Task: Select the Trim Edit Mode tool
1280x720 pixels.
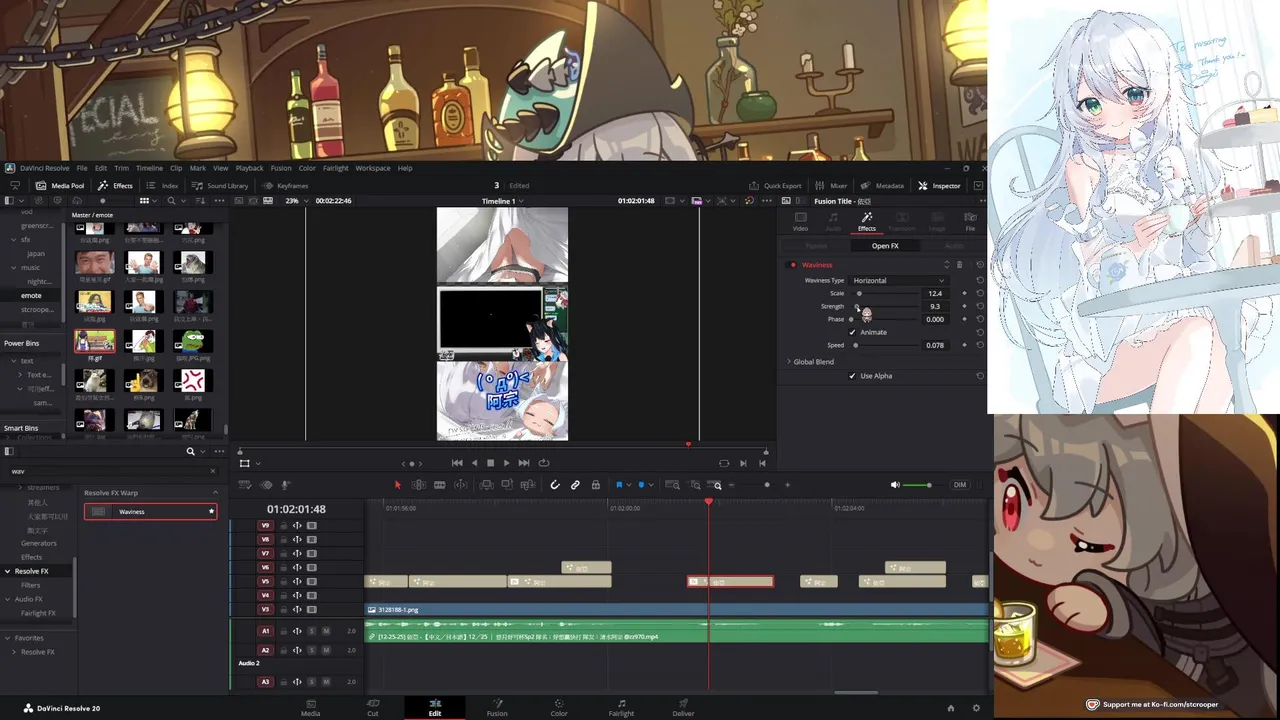Action: (x=418, y=485)
